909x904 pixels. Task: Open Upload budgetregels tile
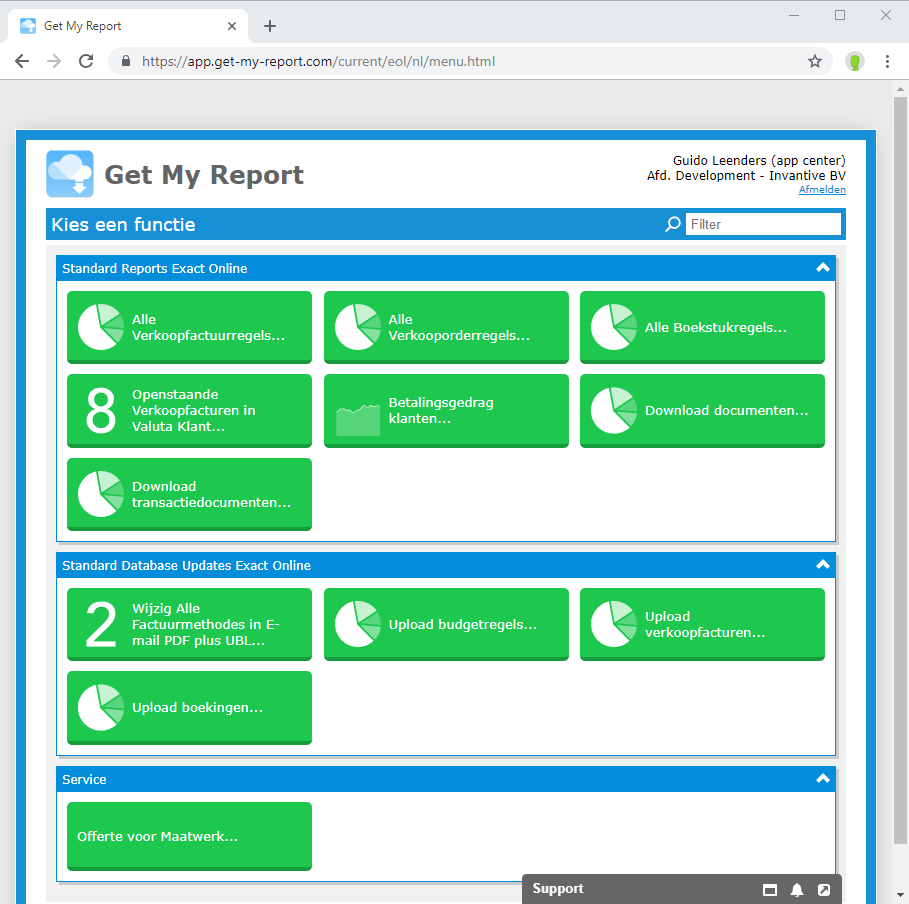click(x=446, y=624)
